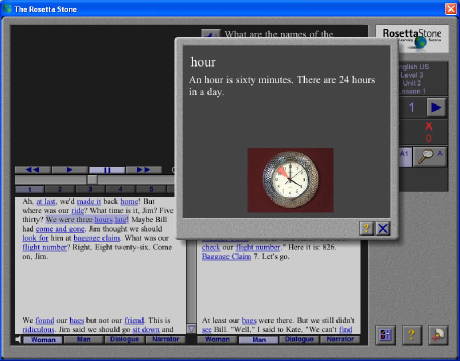
Task: Click the 'see' link in right panel
Action: point(207,329)
